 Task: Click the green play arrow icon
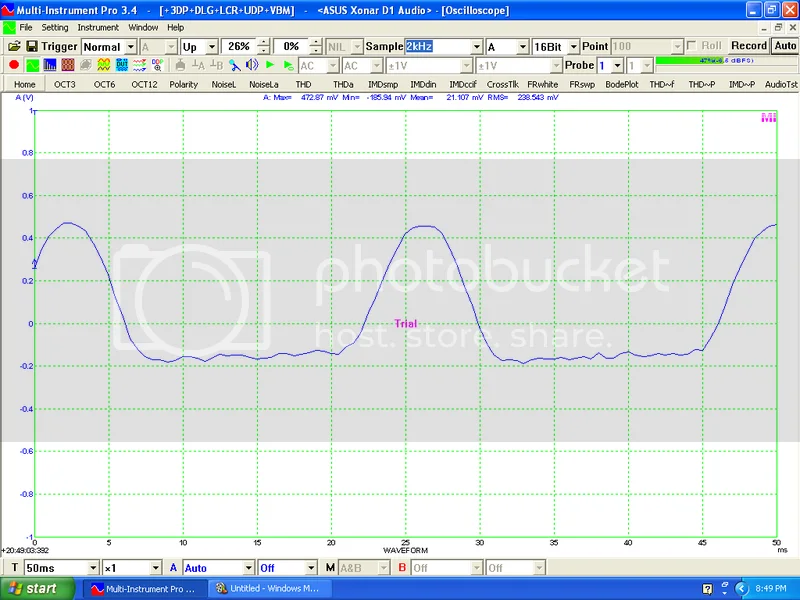tap(270, 65)
